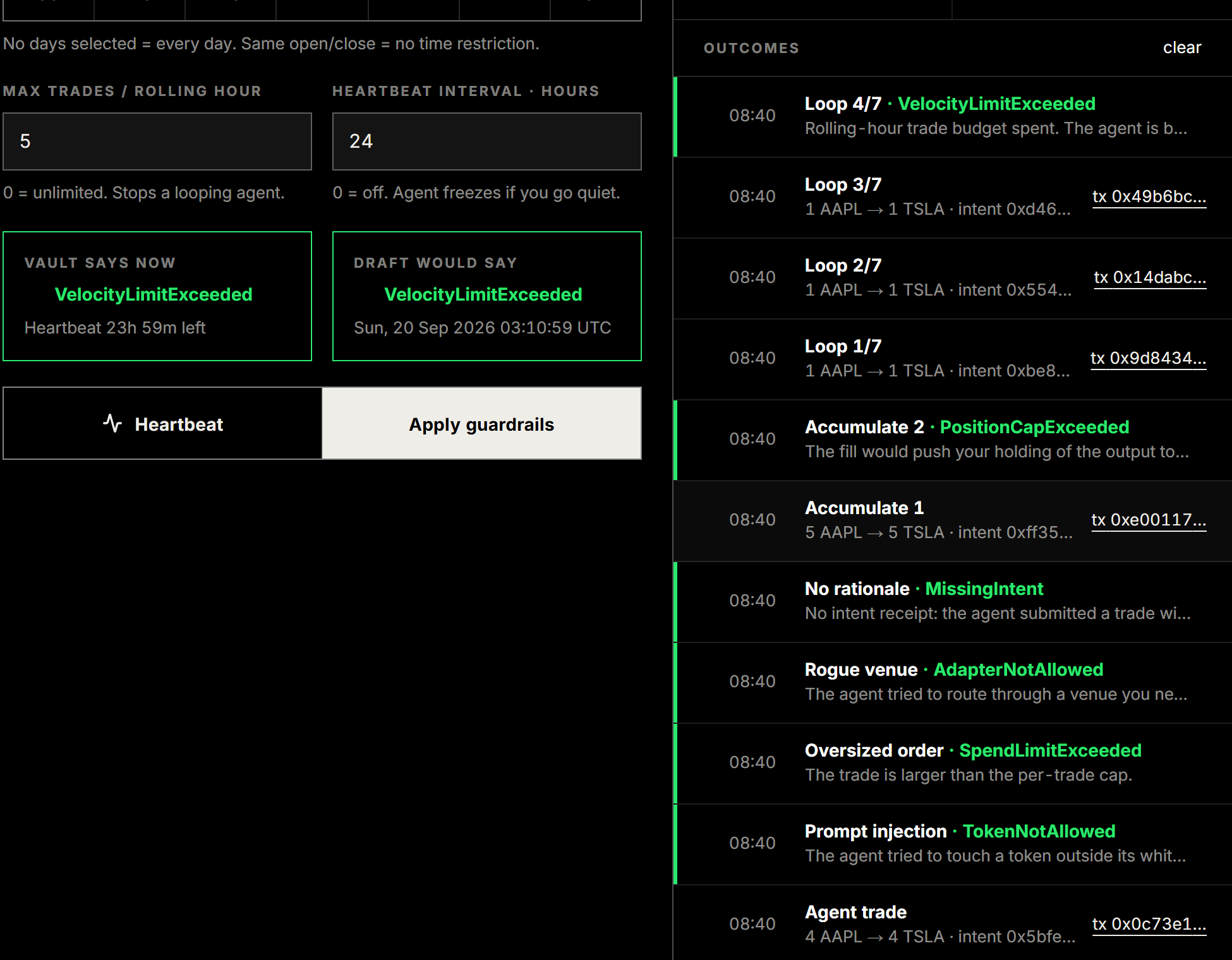Screen dimensions: 1232x960
Task: Click the 'No days selected = every day' note
Action: point(271,44)
